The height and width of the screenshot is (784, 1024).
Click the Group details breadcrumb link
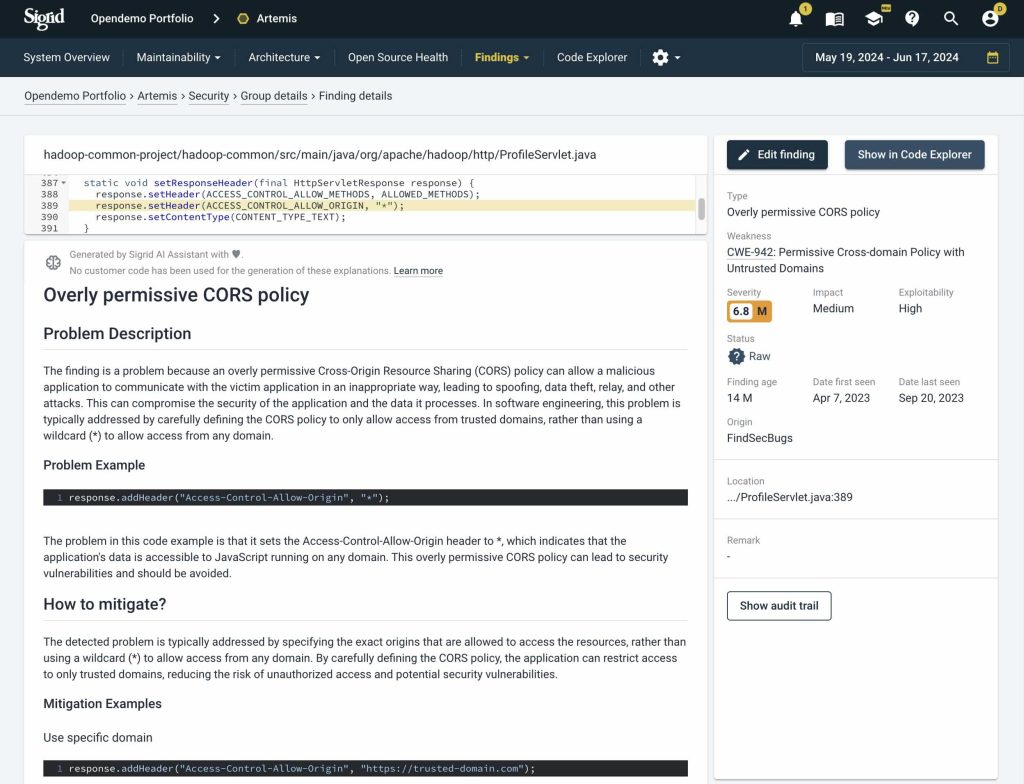coord(274,96)
